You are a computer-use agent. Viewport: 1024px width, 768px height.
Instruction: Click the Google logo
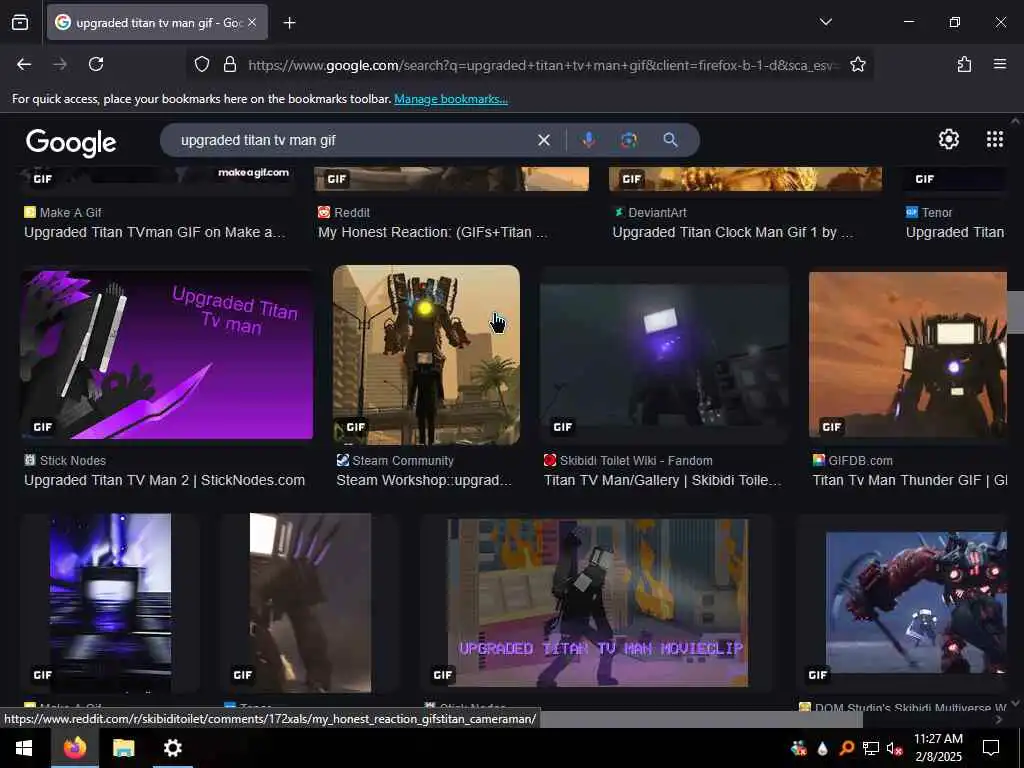coord(71,142)
